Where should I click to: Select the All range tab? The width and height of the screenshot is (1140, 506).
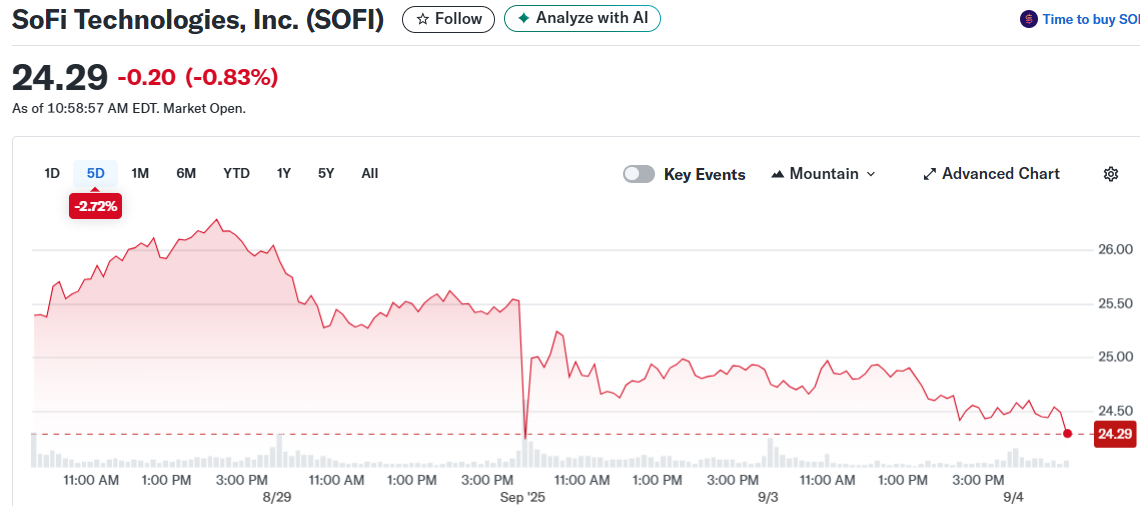click(369, 173)
